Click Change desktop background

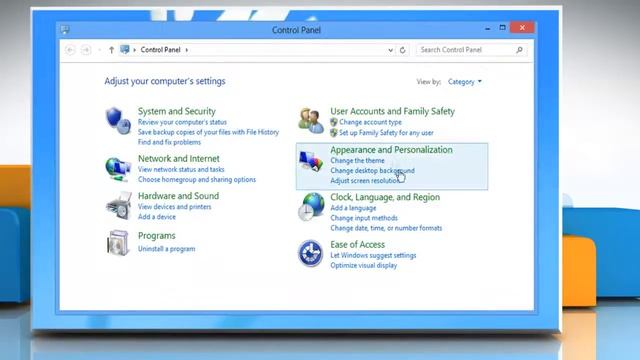pyautogui.click(x=372, y=171)
